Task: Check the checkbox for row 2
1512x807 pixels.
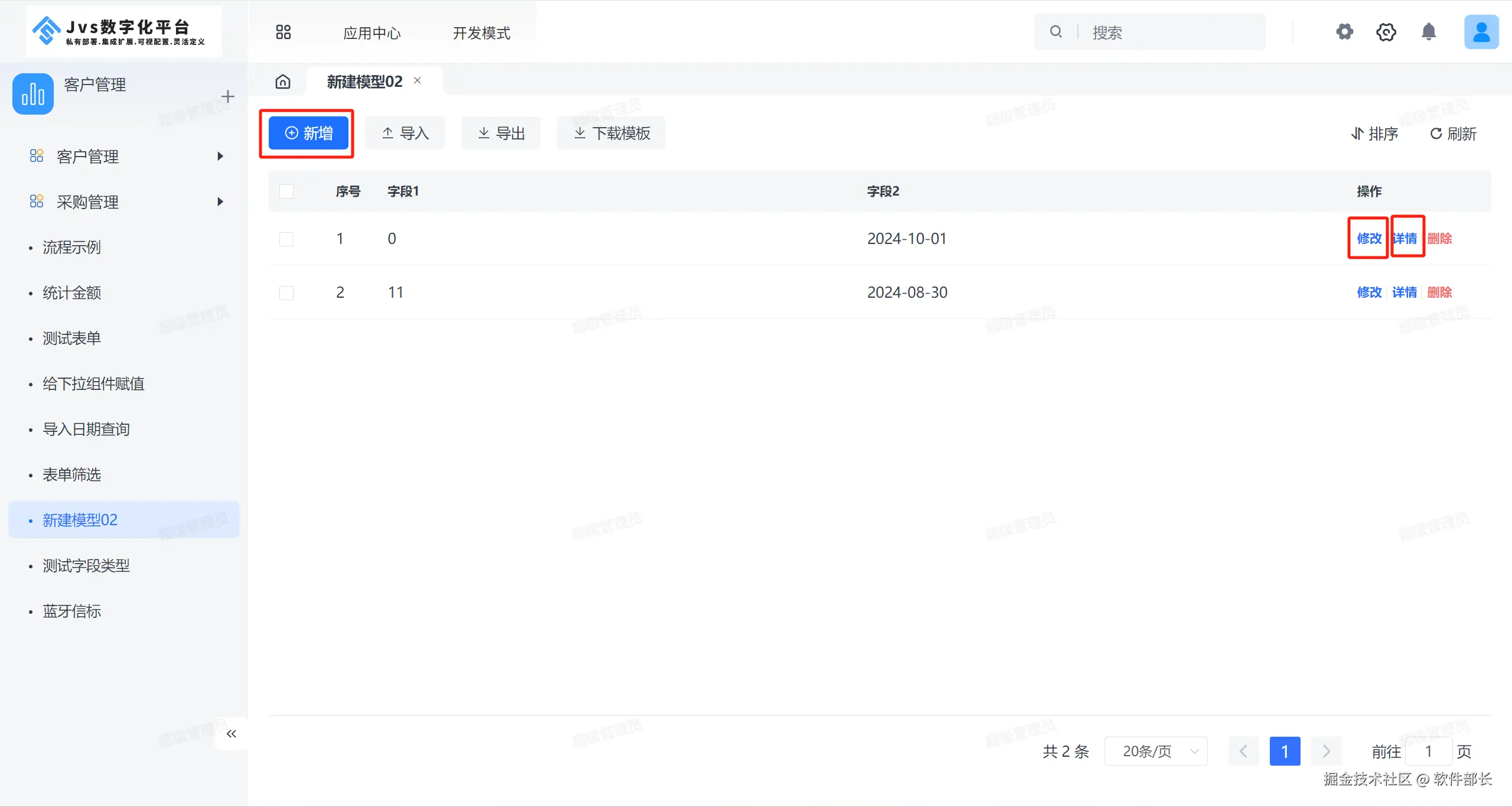Action: tap(286, 292)
